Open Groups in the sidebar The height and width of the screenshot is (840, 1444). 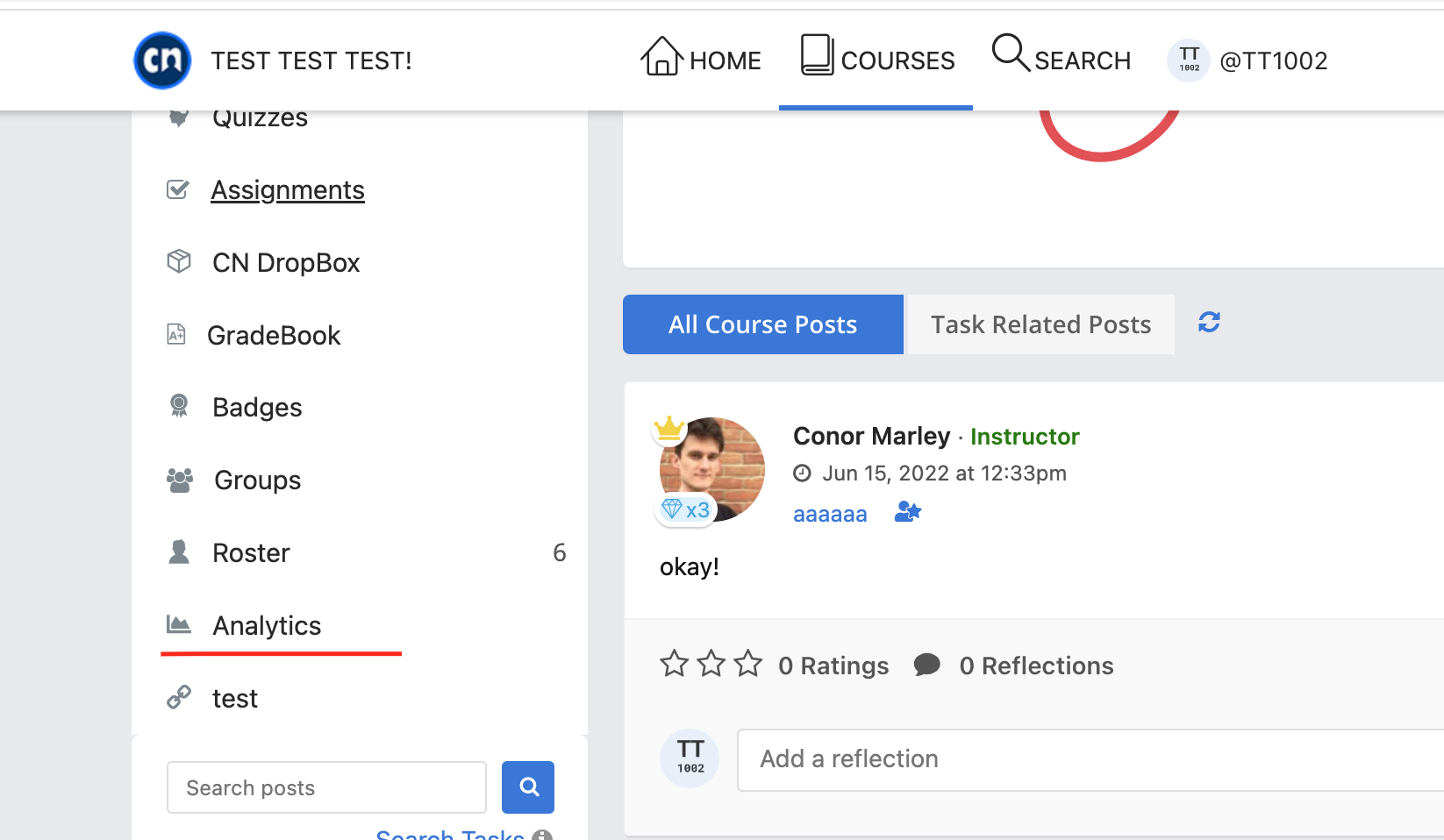[258, 481]
